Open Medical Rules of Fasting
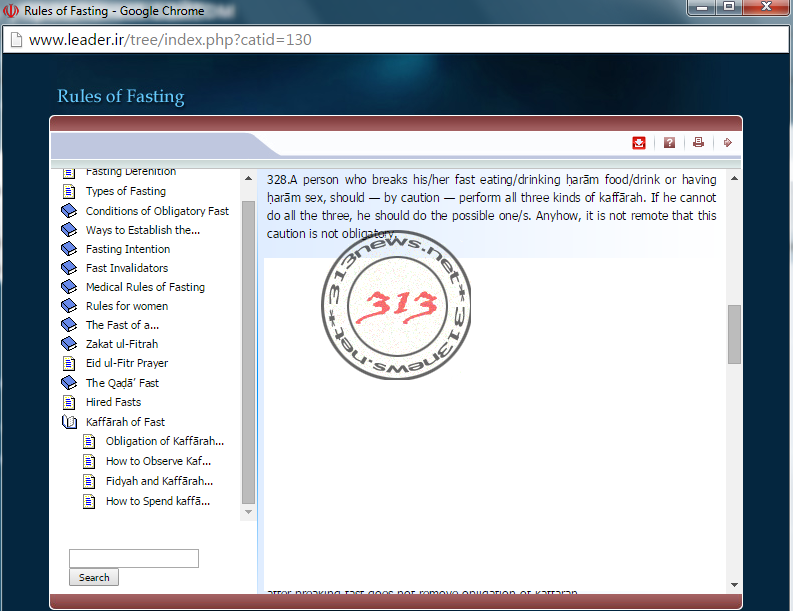The width and height of the screenshot is (793, 611). tap(145, 287)
